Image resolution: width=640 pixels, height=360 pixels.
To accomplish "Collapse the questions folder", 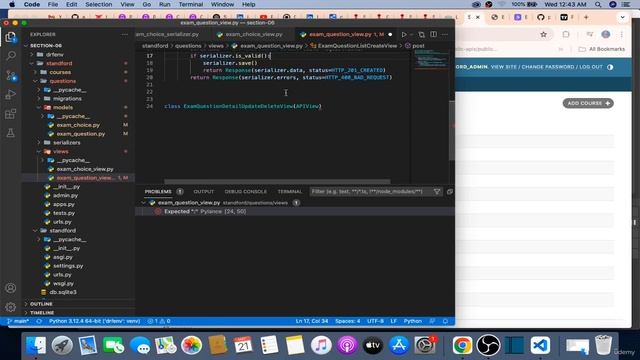I will tap(62, 81).
